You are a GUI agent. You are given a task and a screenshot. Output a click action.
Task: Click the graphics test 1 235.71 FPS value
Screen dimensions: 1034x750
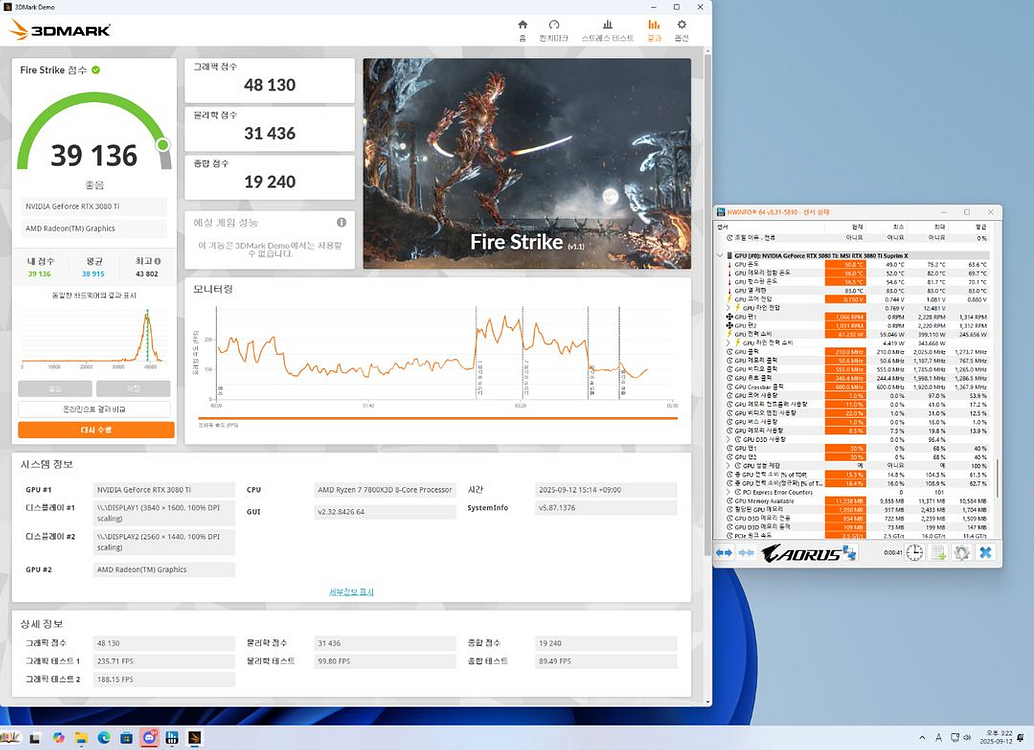coord(164,661)
